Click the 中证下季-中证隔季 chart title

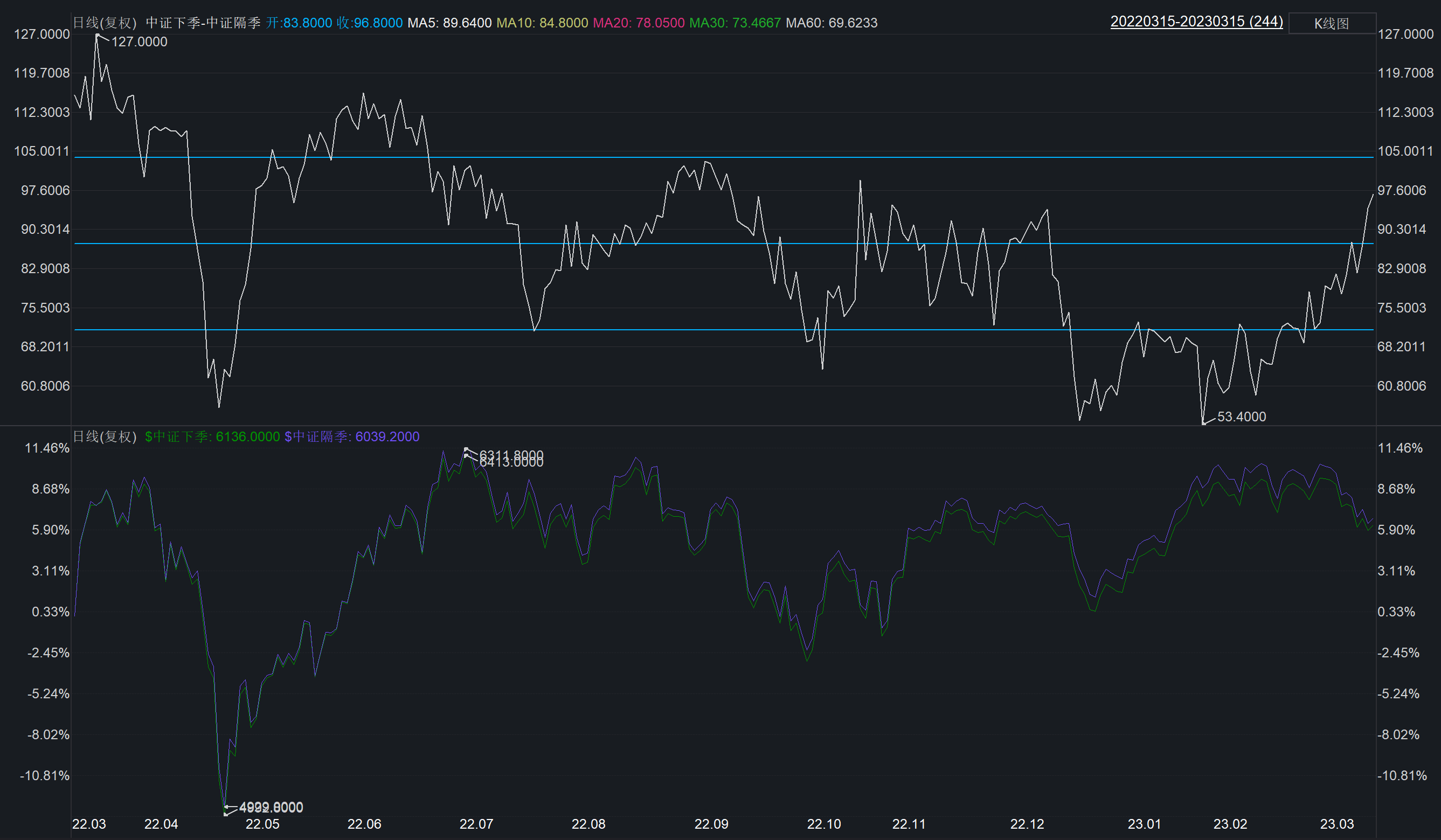203,23
